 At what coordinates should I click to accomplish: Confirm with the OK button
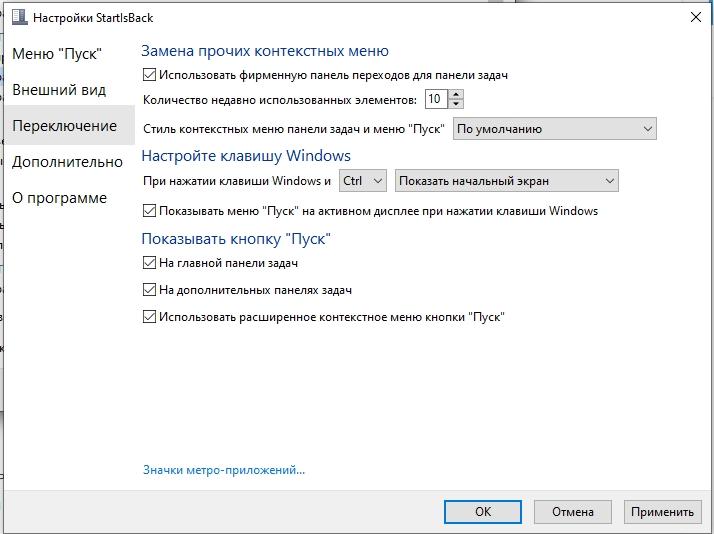coord(483,512)
